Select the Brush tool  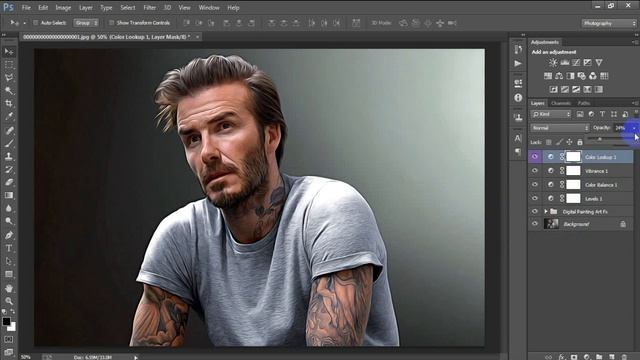pos(9,143)
